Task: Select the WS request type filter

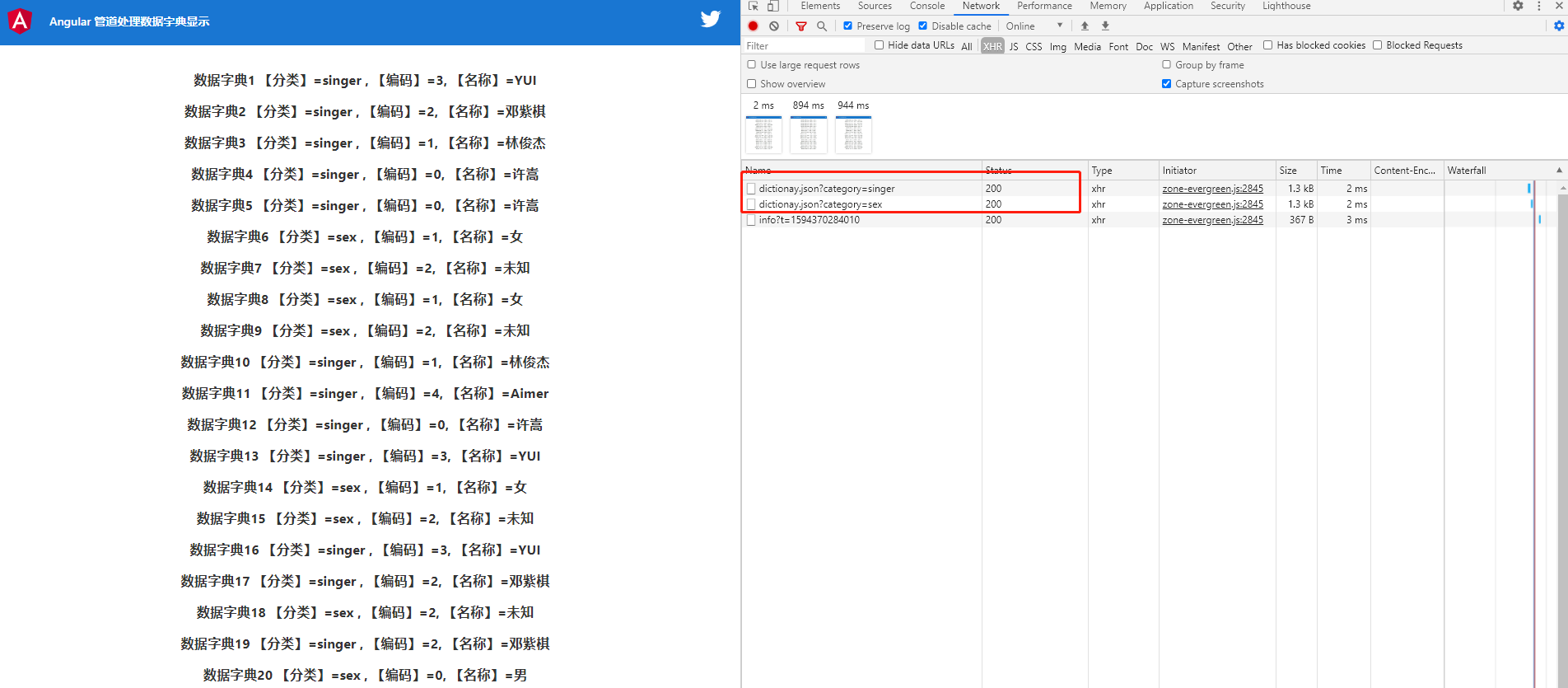Action: coord(1168,46)
